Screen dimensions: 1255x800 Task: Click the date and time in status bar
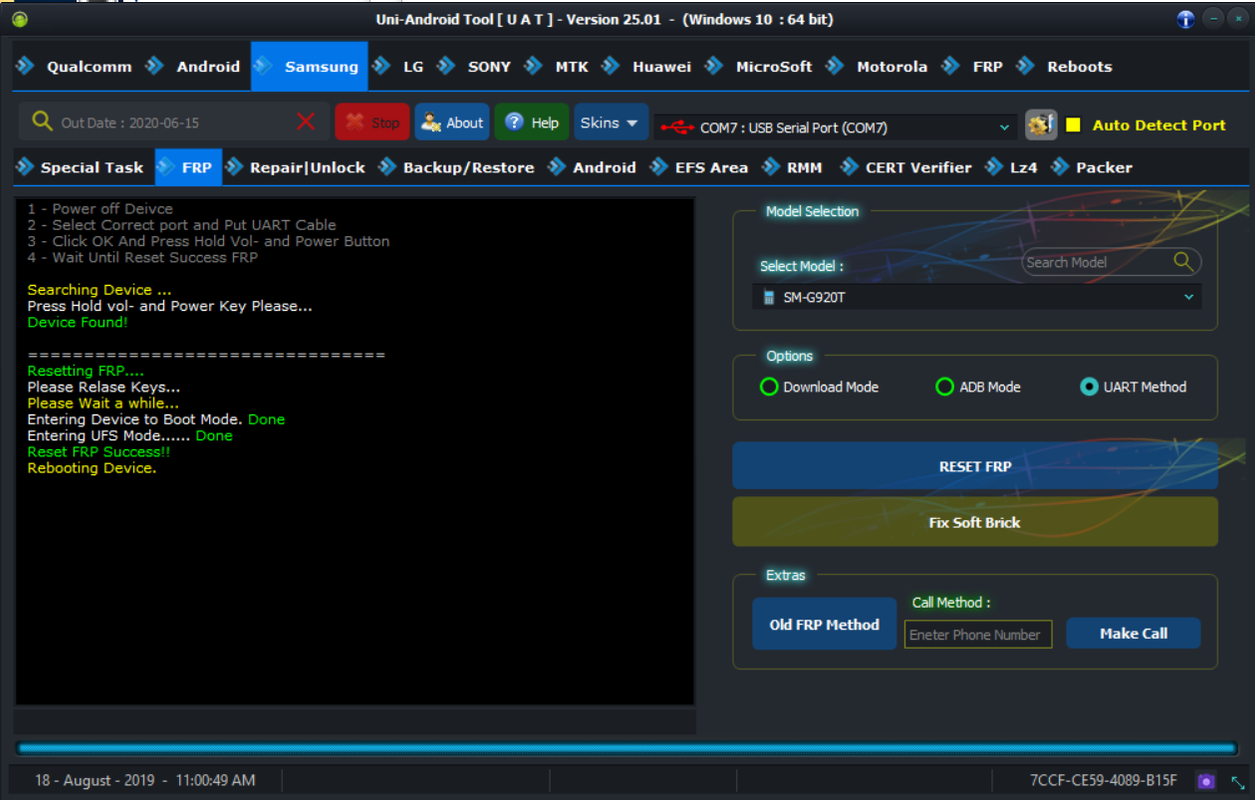tap(145, 780)
